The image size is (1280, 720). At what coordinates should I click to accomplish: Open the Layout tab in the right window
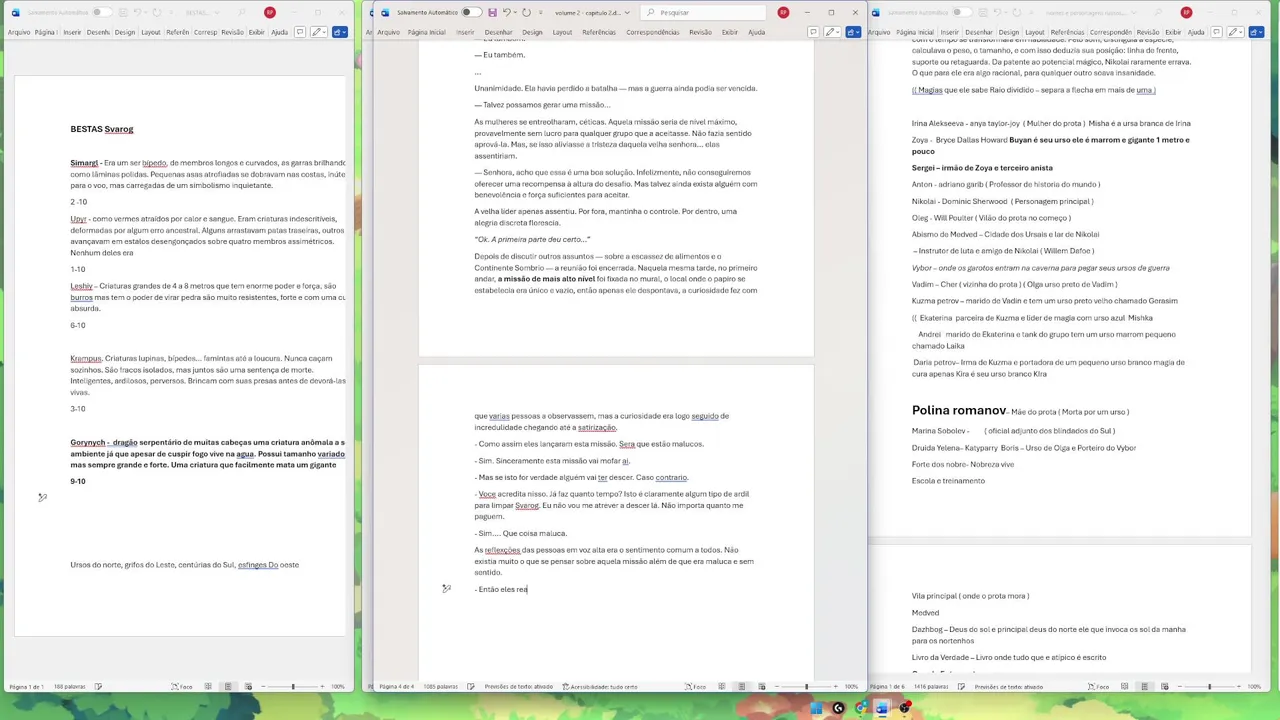point(1035,32)
